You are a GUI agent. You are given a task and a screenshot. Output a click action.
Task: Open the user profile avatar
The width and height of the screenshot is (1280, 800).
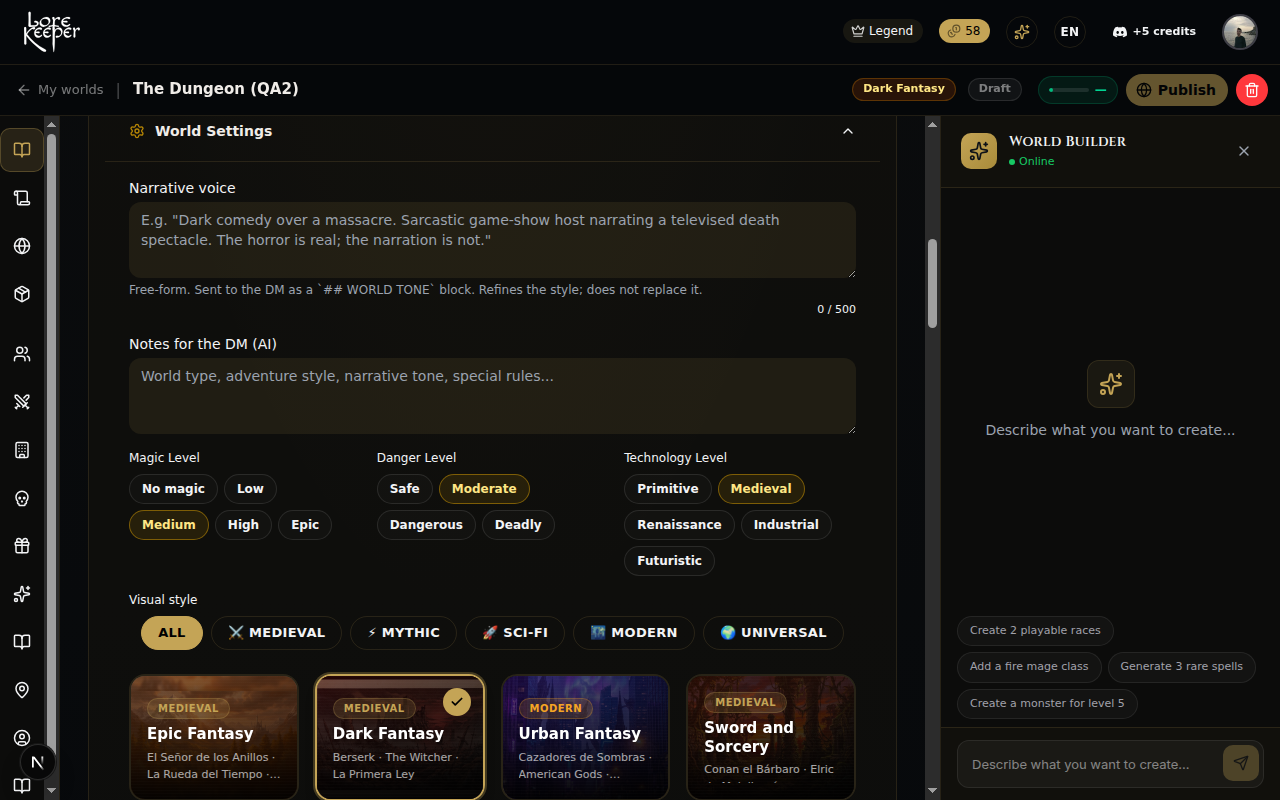1240,32
